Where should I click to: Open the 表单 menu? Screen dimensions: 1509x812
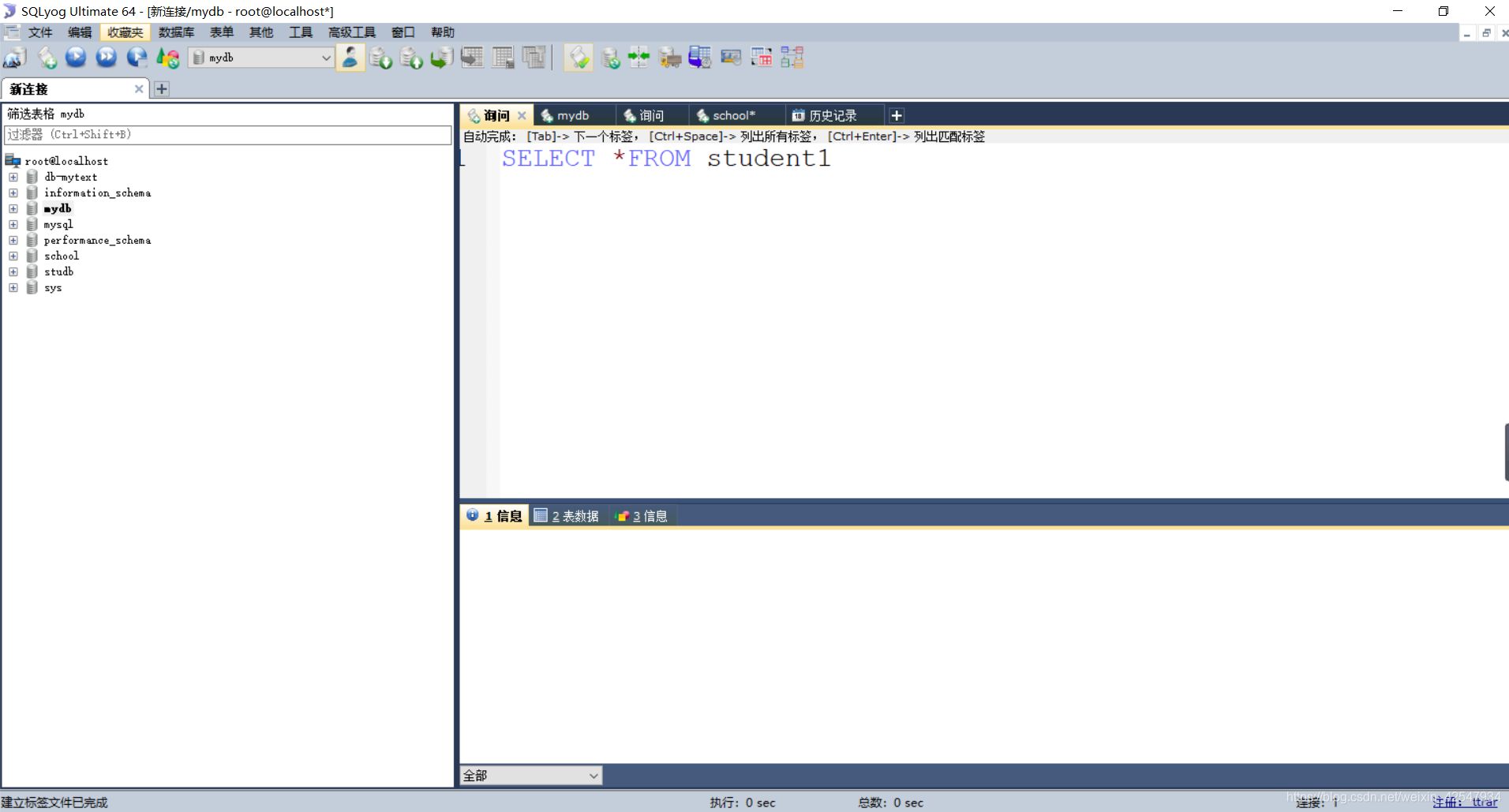222,32
